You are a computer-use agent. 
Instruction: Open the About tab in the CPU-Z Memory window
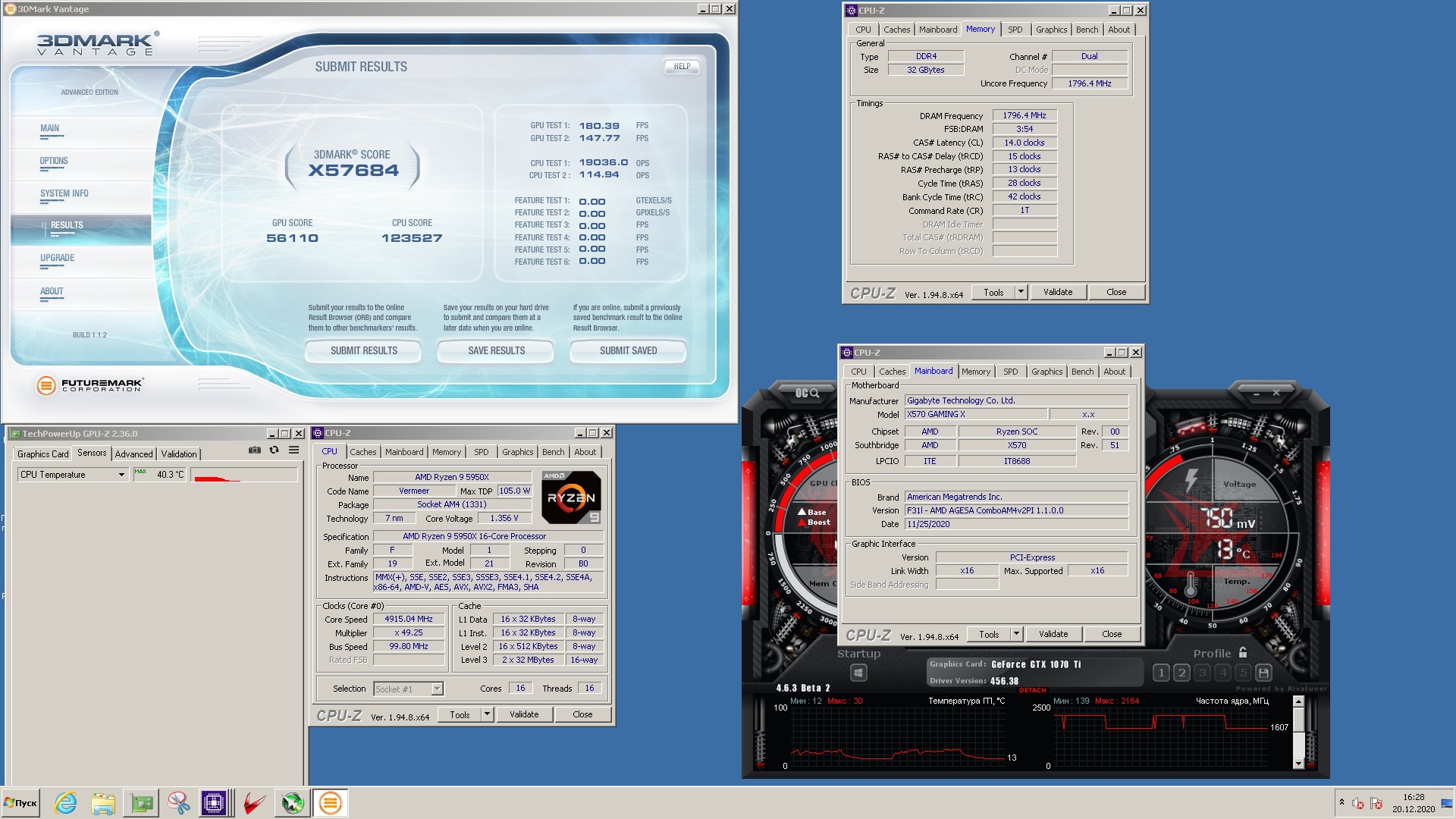pyautogui.click(x=1119, y=30)
